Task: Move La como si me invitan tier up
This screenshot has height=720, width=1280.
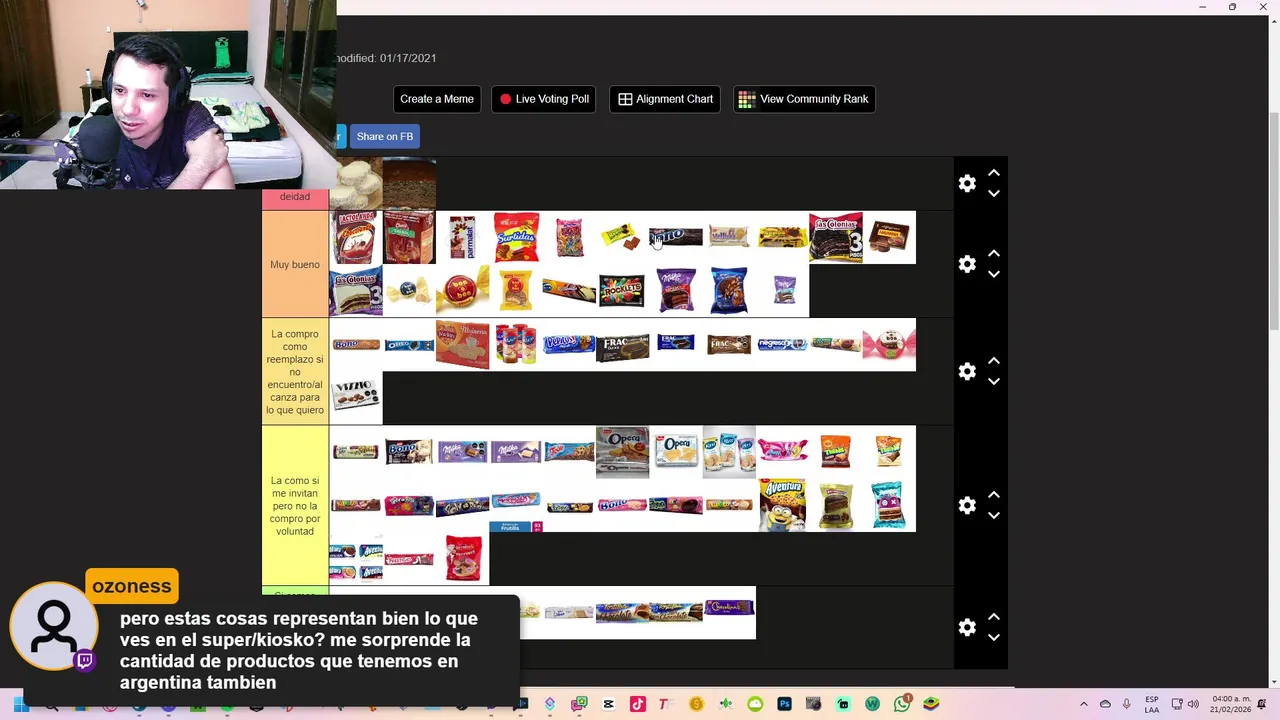Action: pyautogui.click(x=994, y=495)
